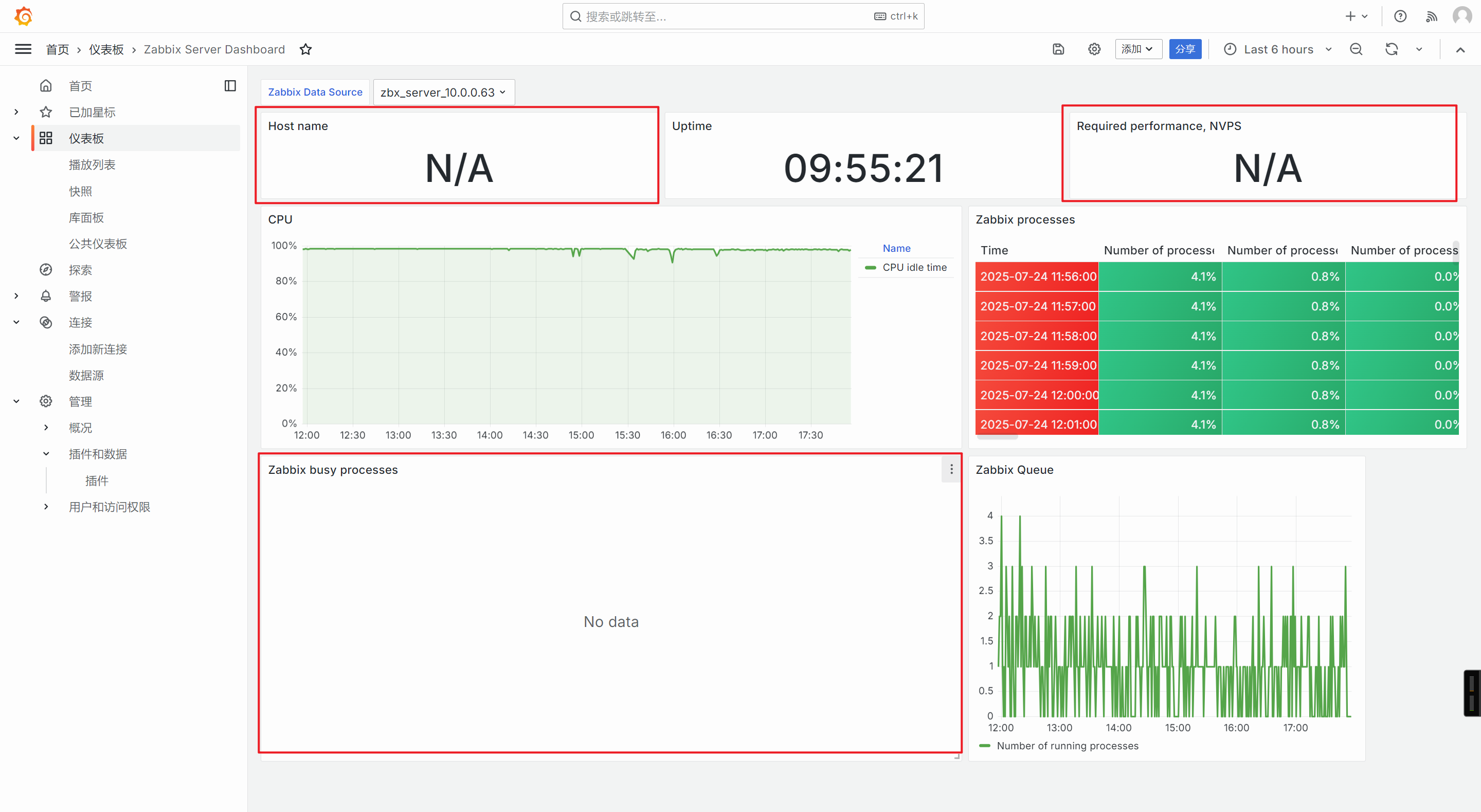Click the CPU panel title
Screen dimensions: 1481x812
280,219
